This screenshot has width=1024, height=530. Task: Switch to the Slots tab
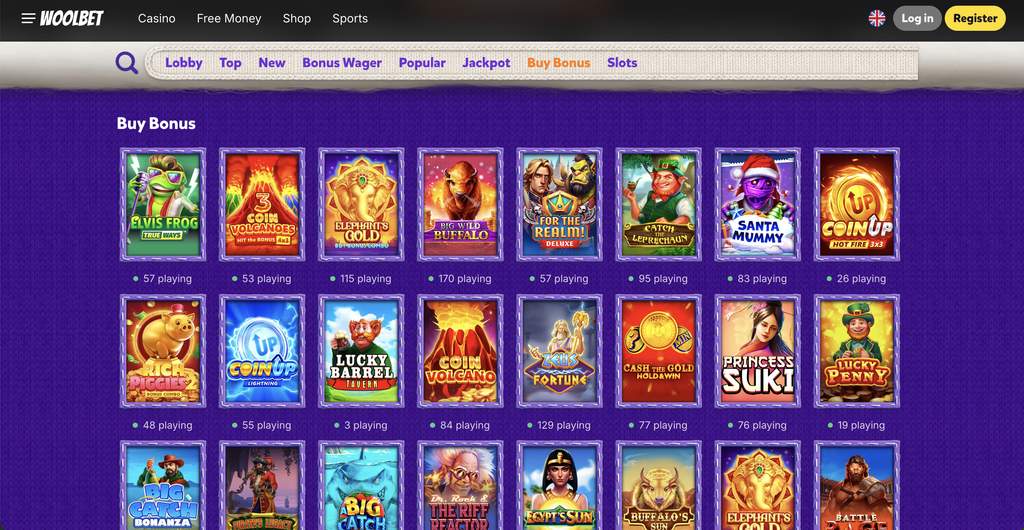(x=622, y=63)
